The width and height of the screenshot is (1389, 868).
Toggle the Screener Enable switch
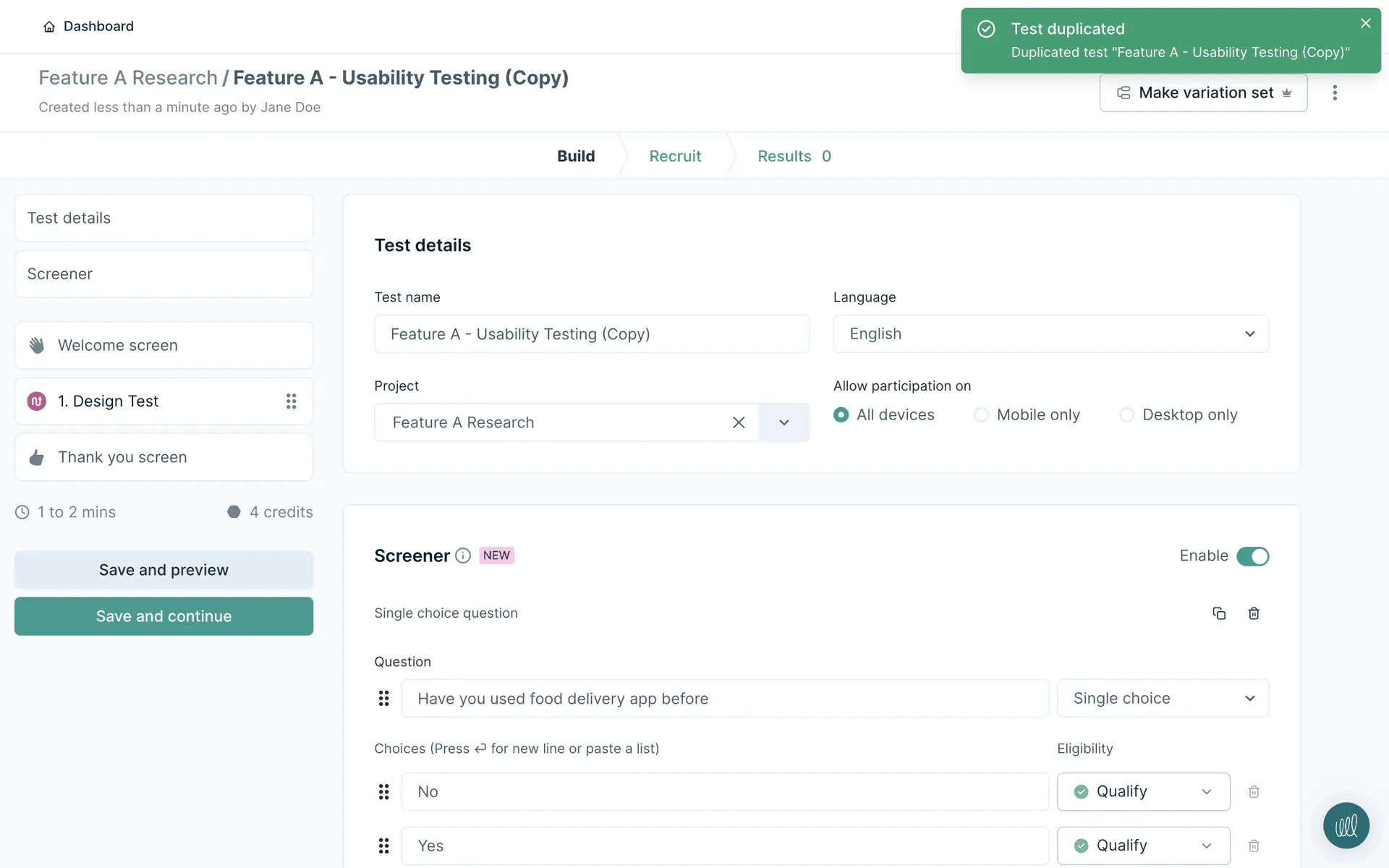[x=1252, y=556]
